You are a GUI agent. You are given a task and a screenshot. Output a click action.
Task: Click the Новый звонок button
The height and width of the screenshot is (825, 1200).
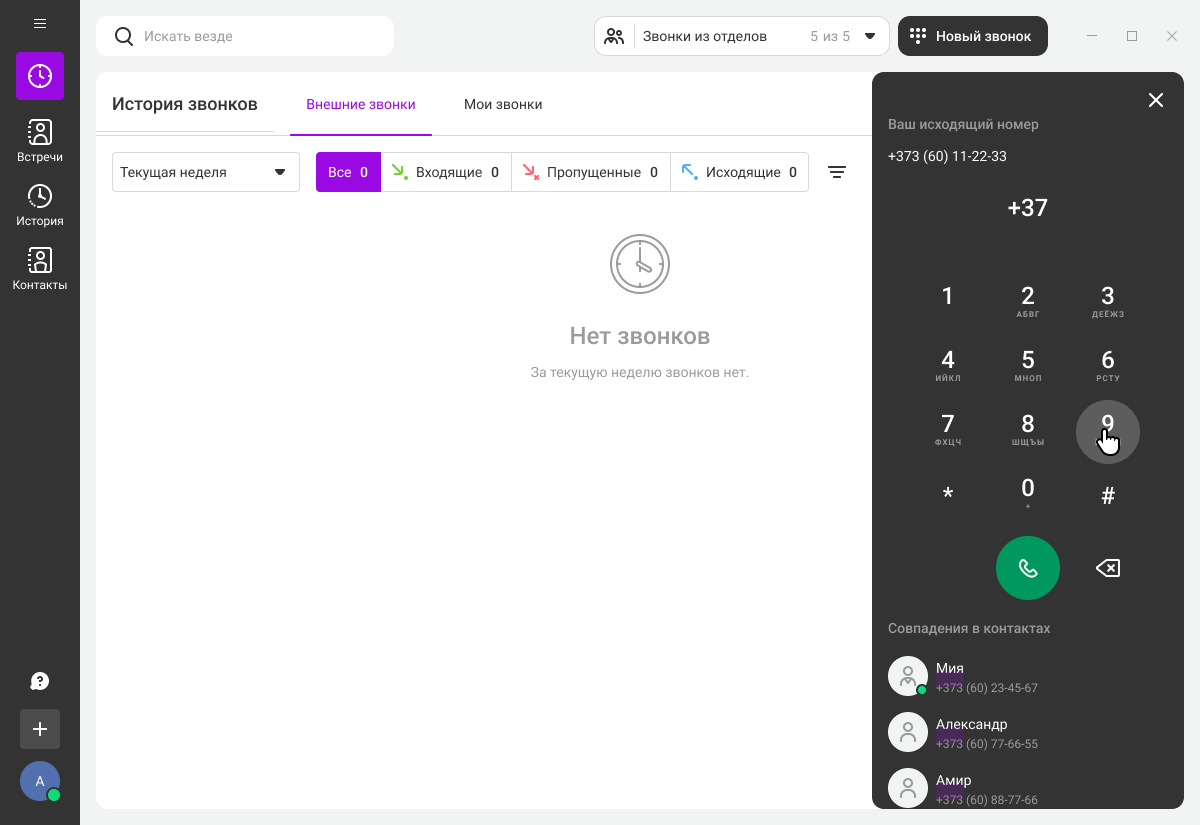coord(972,36)
